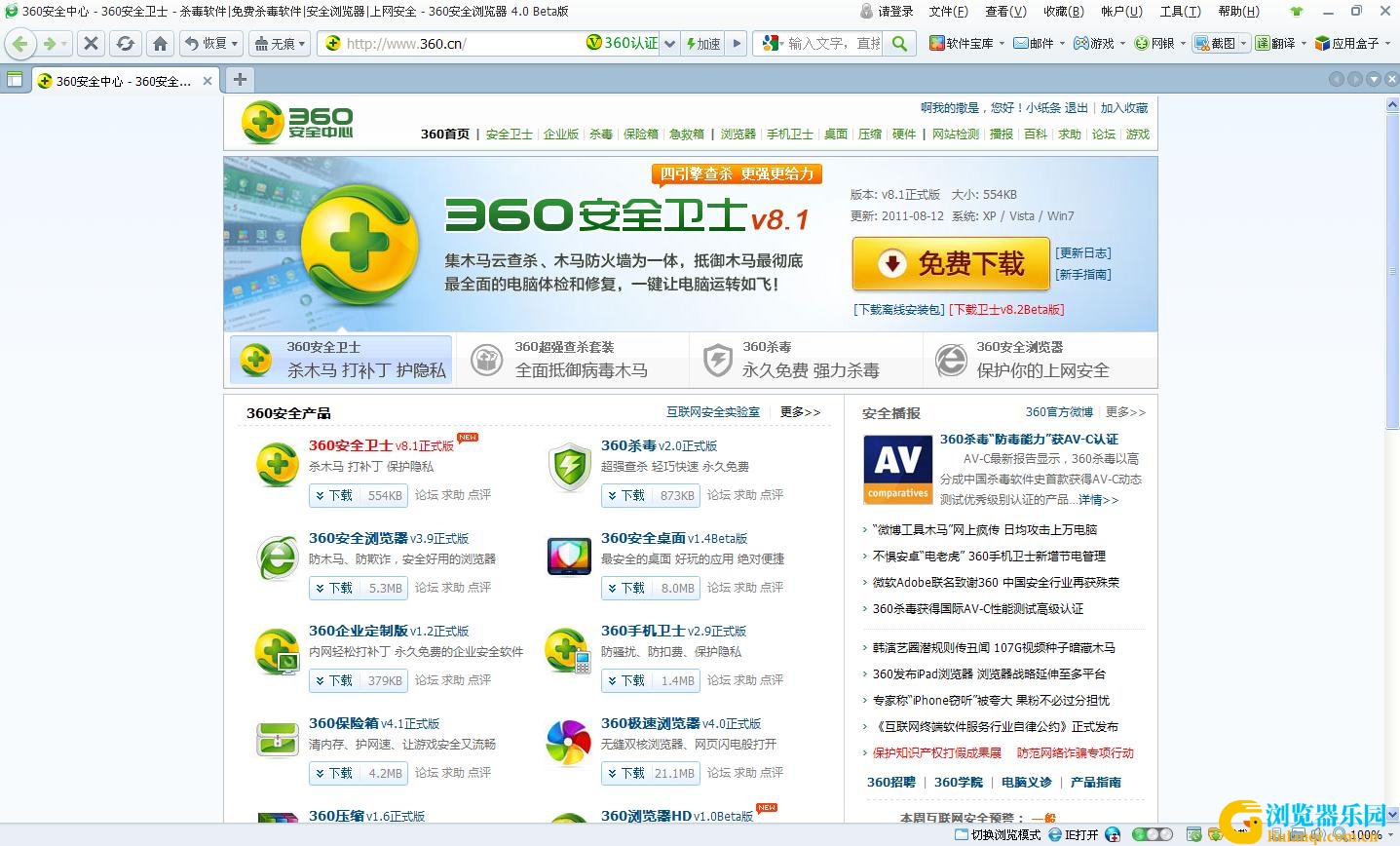Click the 360杀毒 green shield icon
Image resolution: width=1400 pixels, height=846 pixels.
(569, 466)
